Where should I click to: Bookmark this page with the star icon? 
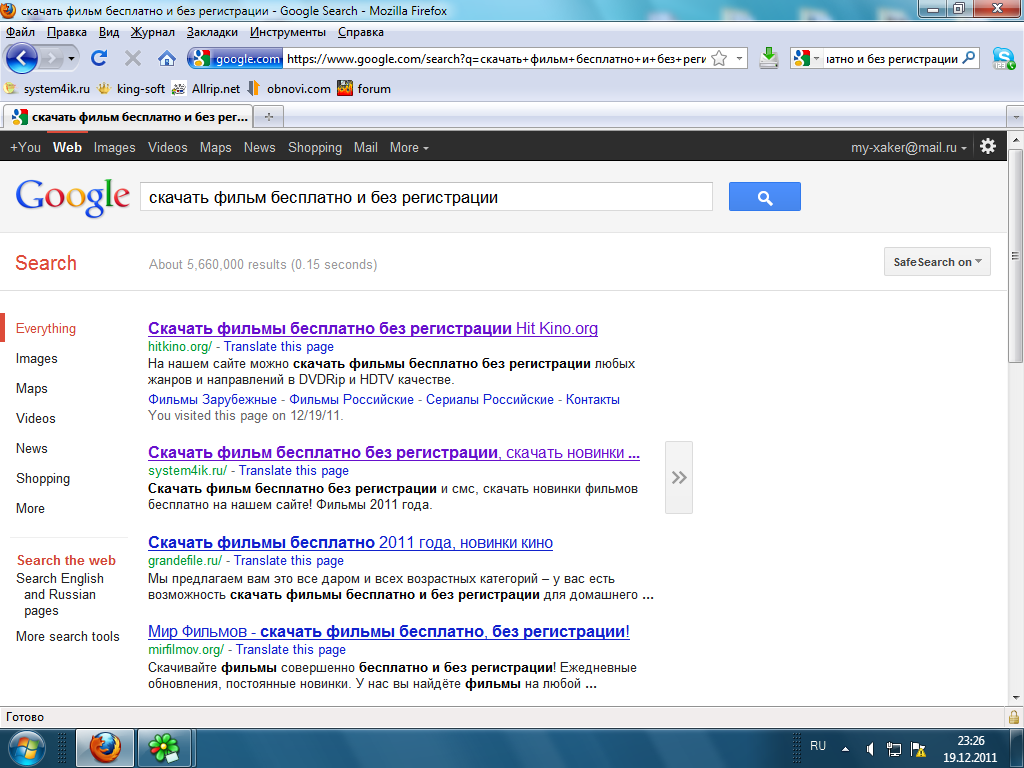click(x=719, y=59)
